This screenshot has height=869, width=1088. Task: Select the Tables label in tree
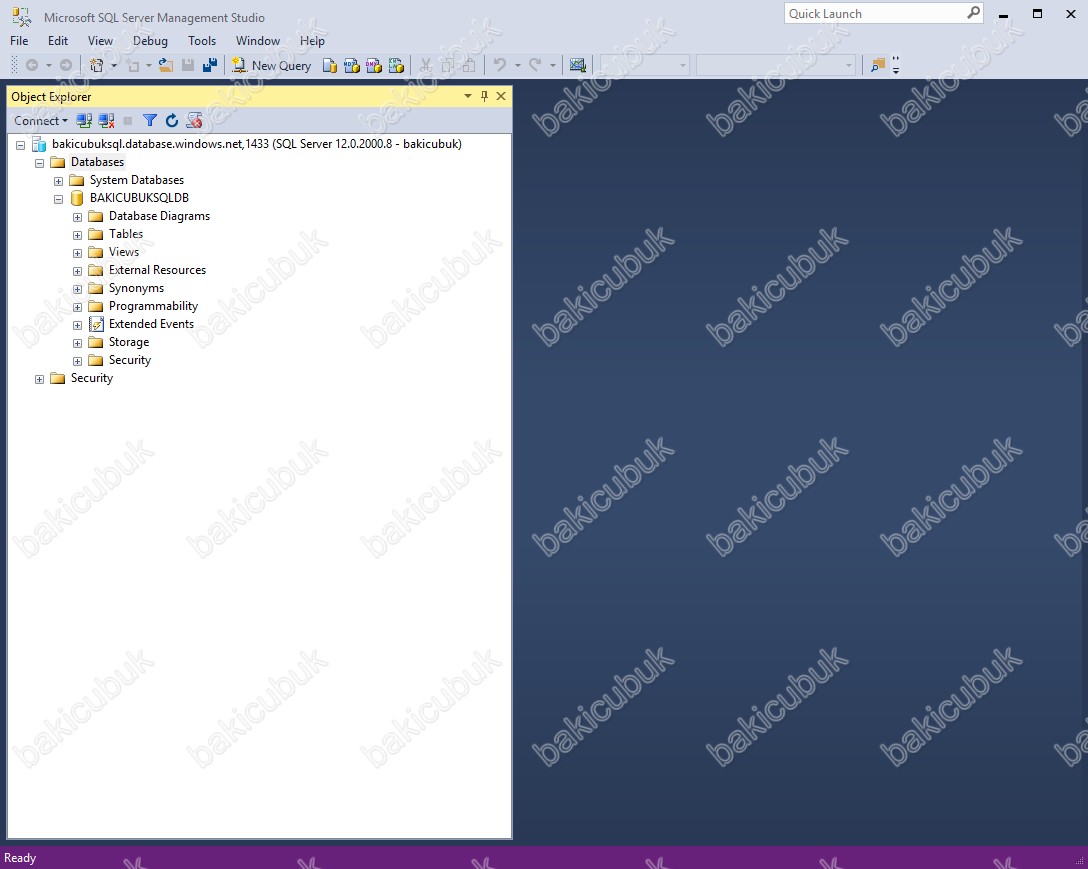(x=126, y=234)
